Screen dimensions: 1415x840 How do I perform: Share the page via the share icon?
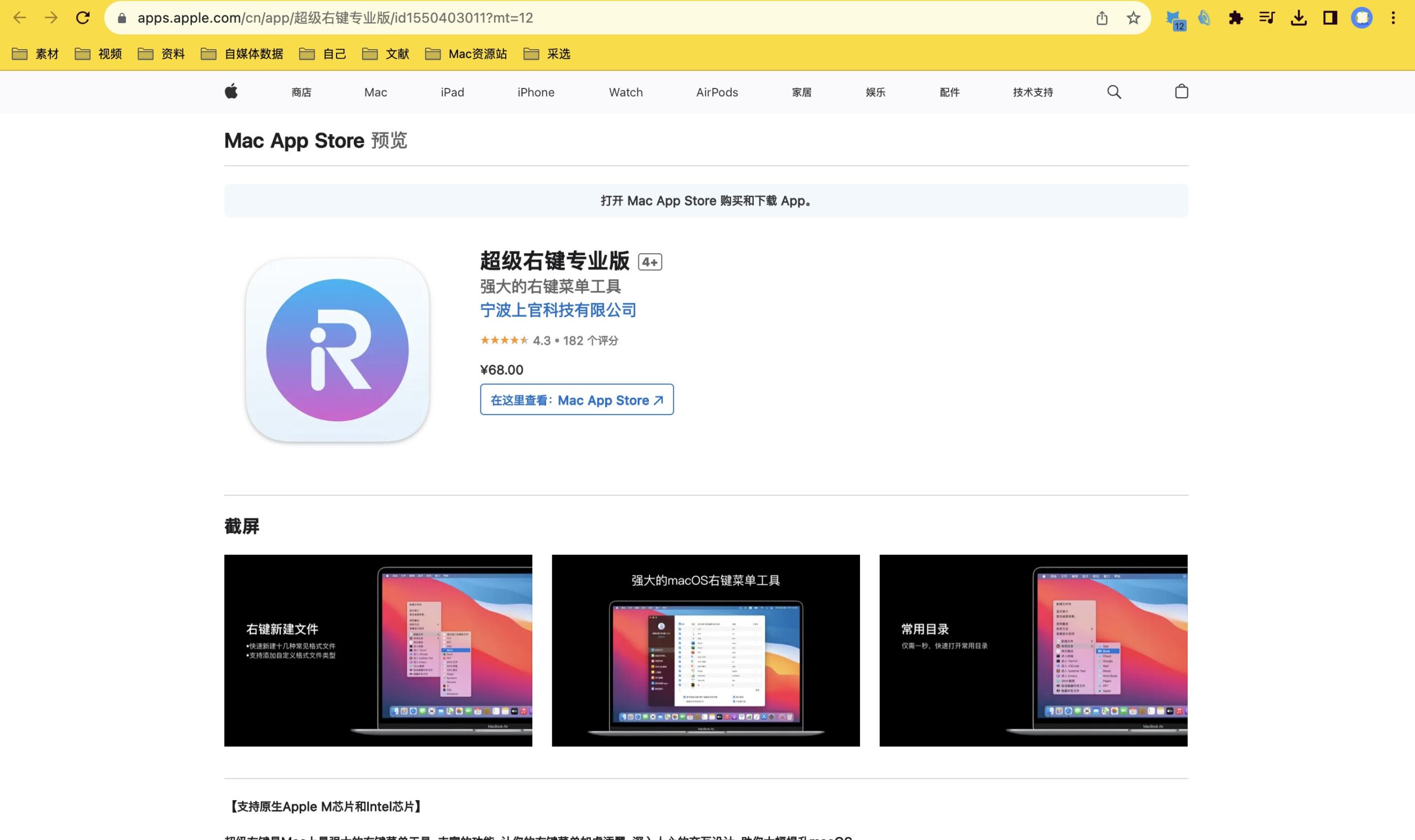[1101, 18]
